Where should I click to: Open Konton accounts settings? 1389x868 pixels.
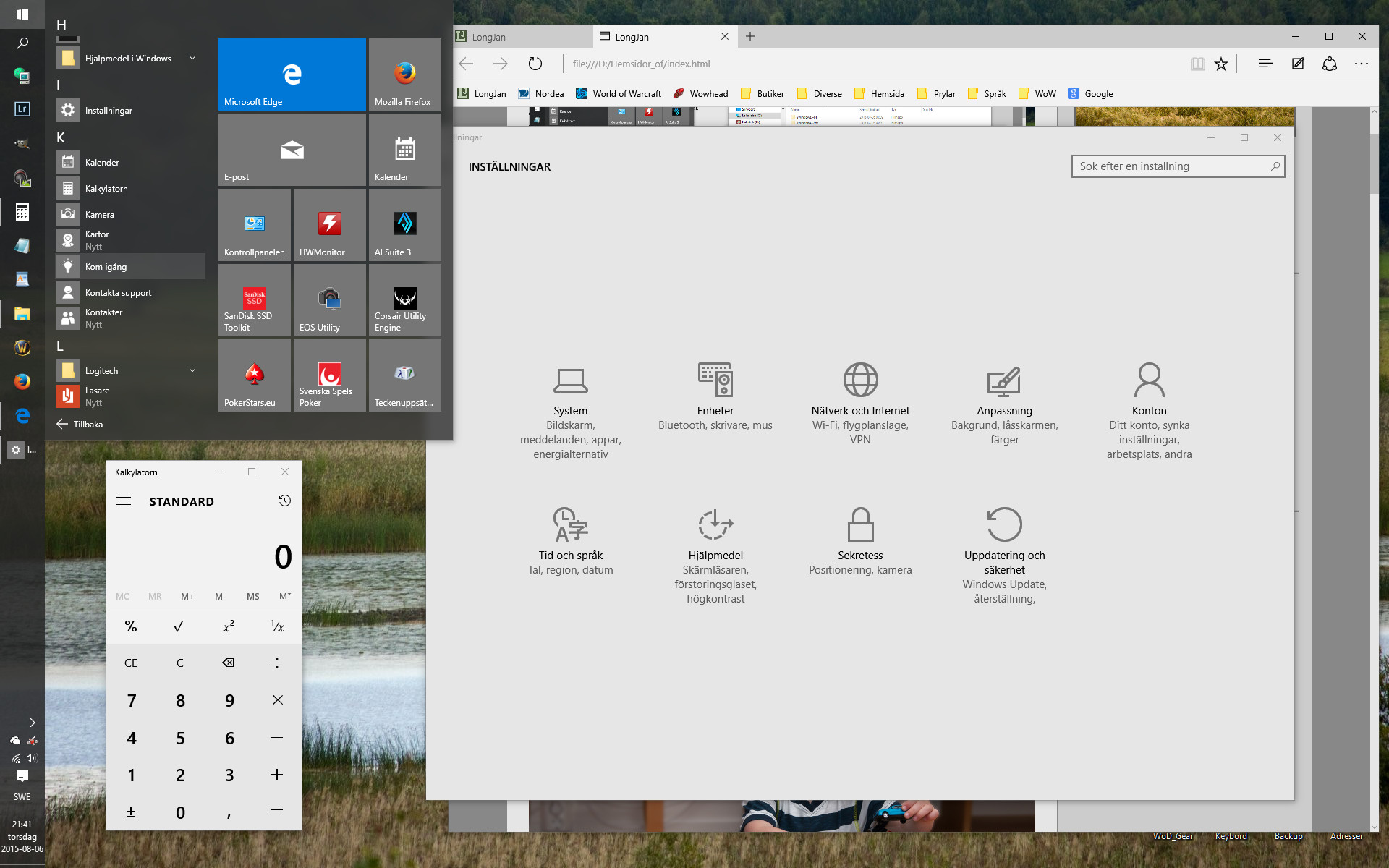tap(1149, 411)
